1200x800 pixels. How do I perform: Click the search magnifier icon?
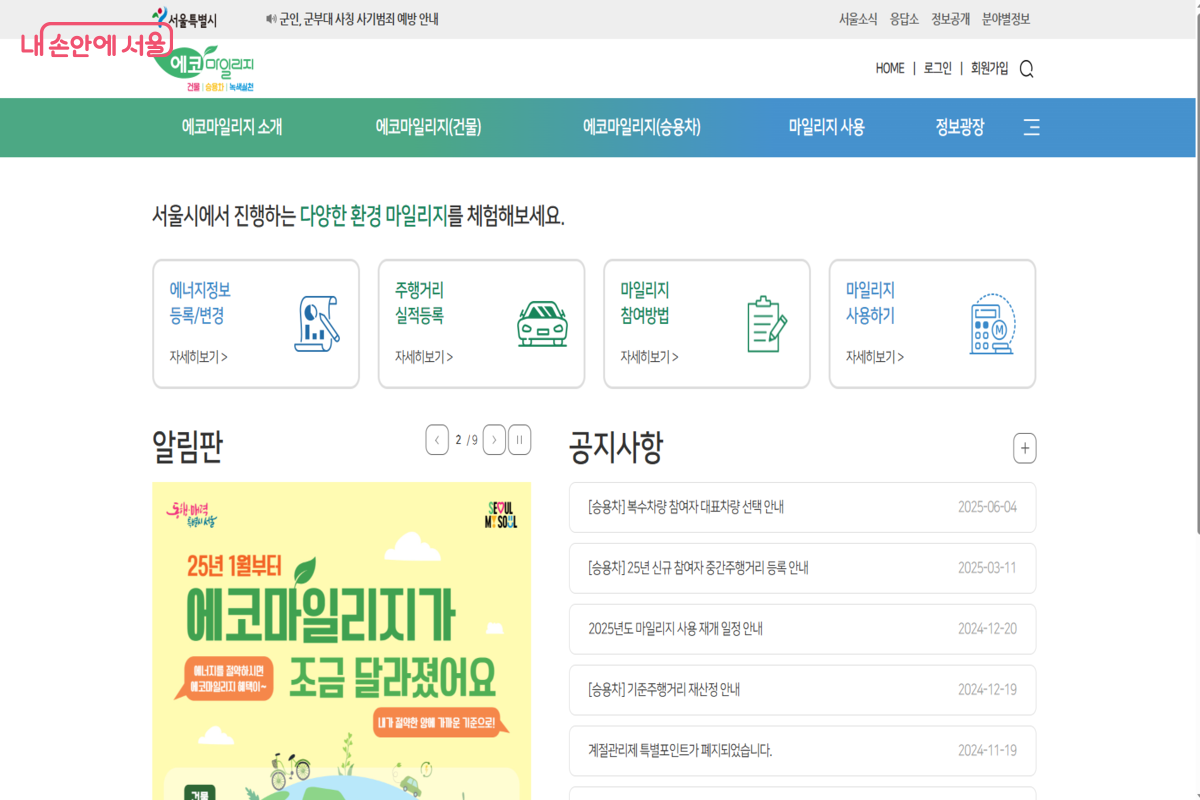point(1026,69)
